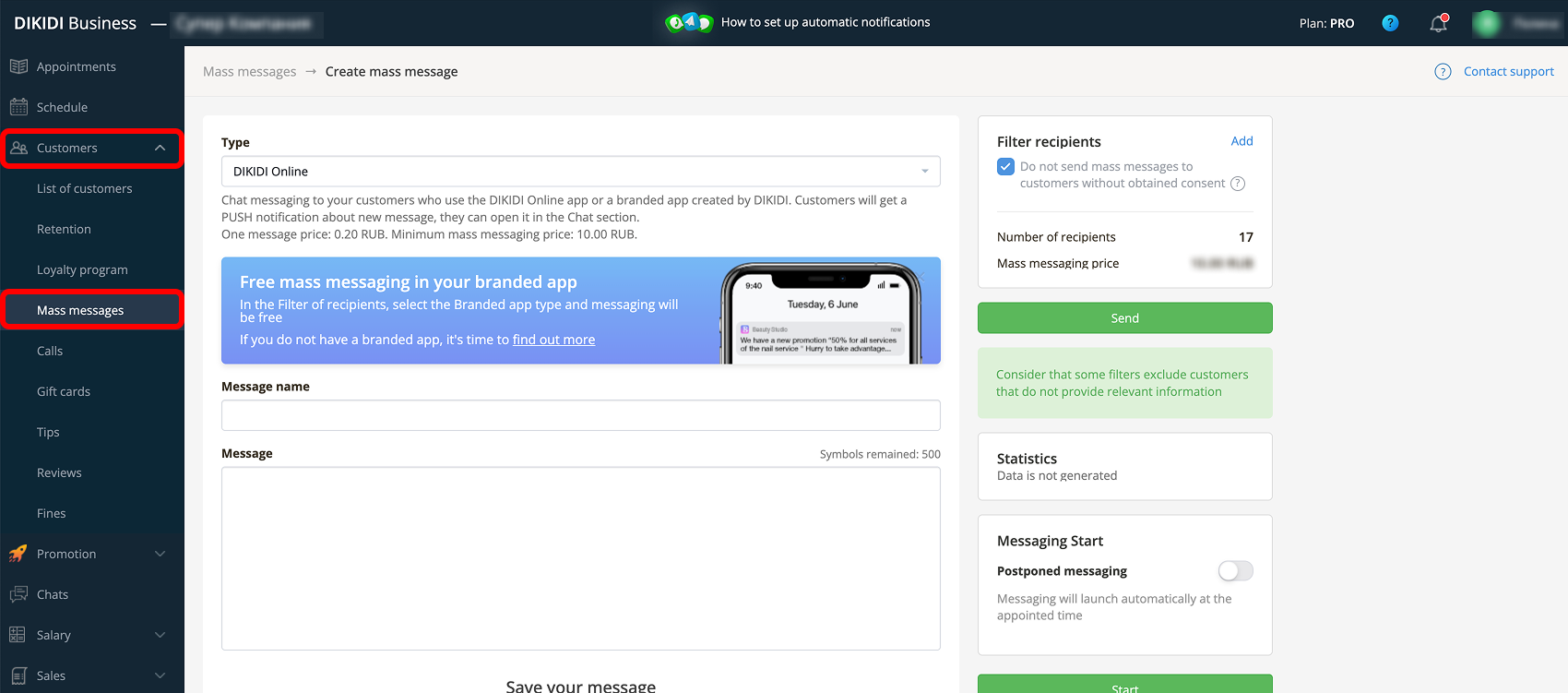
Task: Enable the Postponed messaging switch
Action: 1235,571
